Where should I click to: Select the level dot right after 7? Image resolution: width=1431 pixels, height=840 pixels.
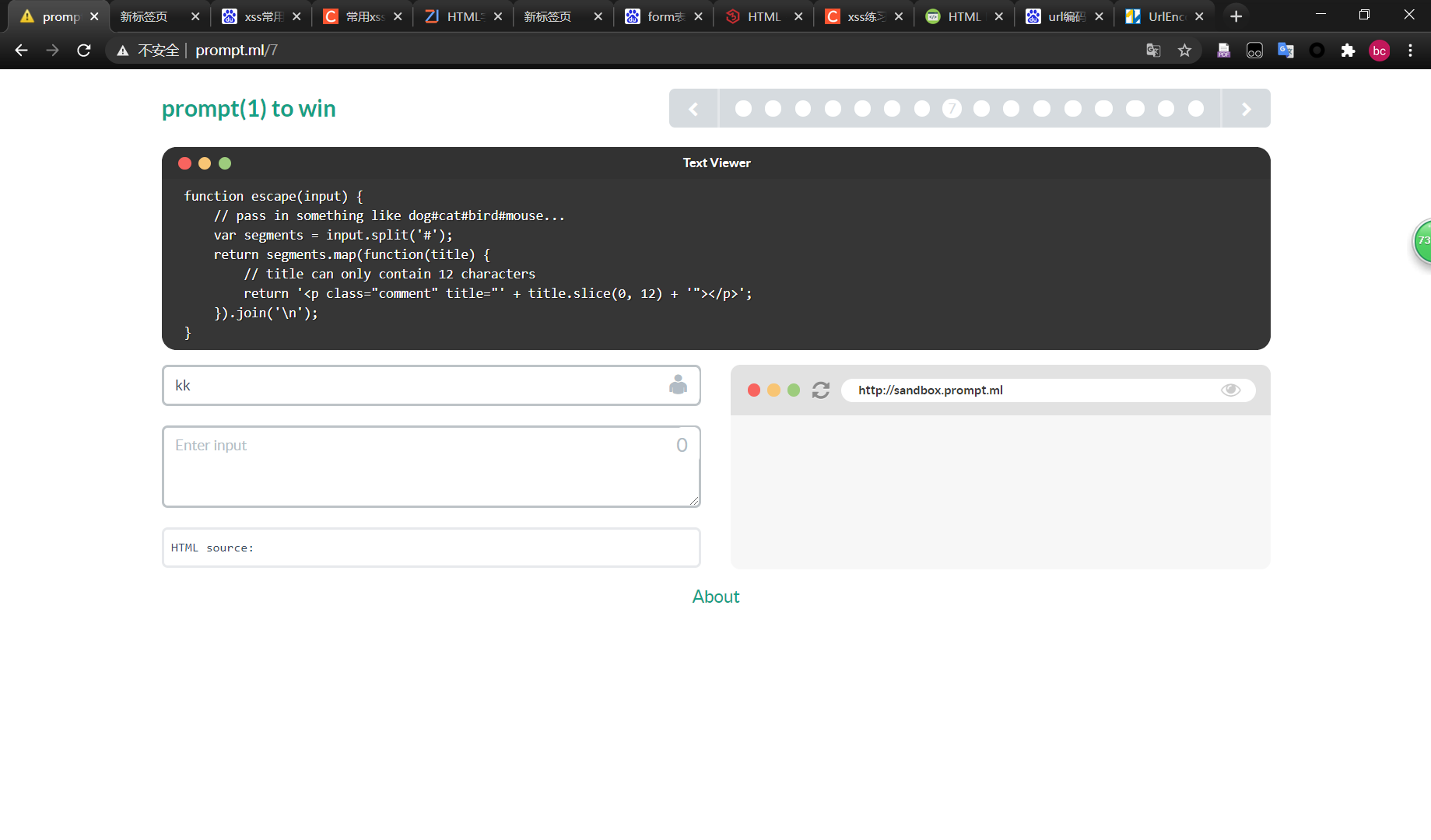pyautogui.click(x=981, y=109)
